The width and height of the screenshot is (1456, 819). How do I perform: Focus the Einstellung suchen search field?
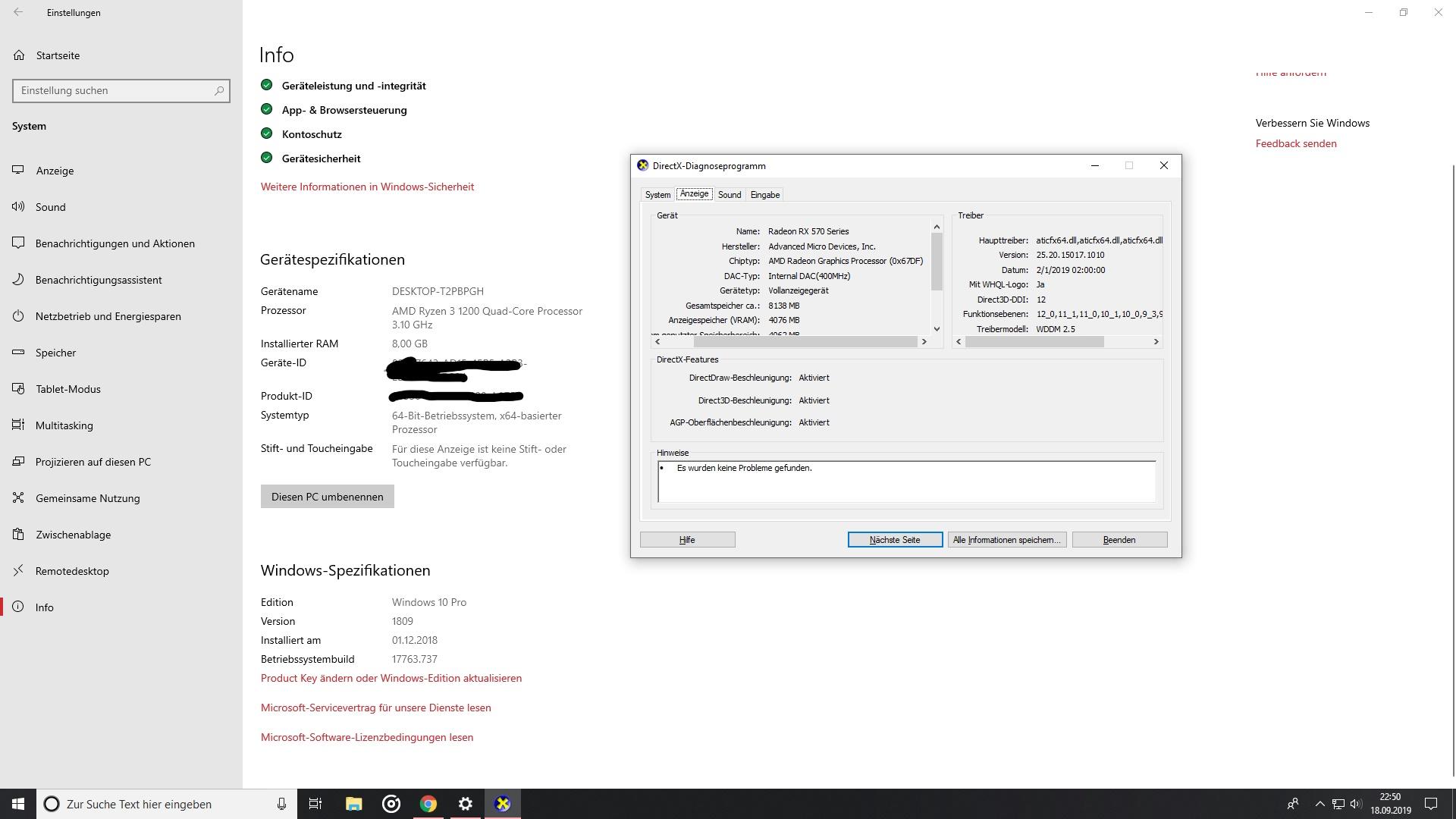click(121, 90)
